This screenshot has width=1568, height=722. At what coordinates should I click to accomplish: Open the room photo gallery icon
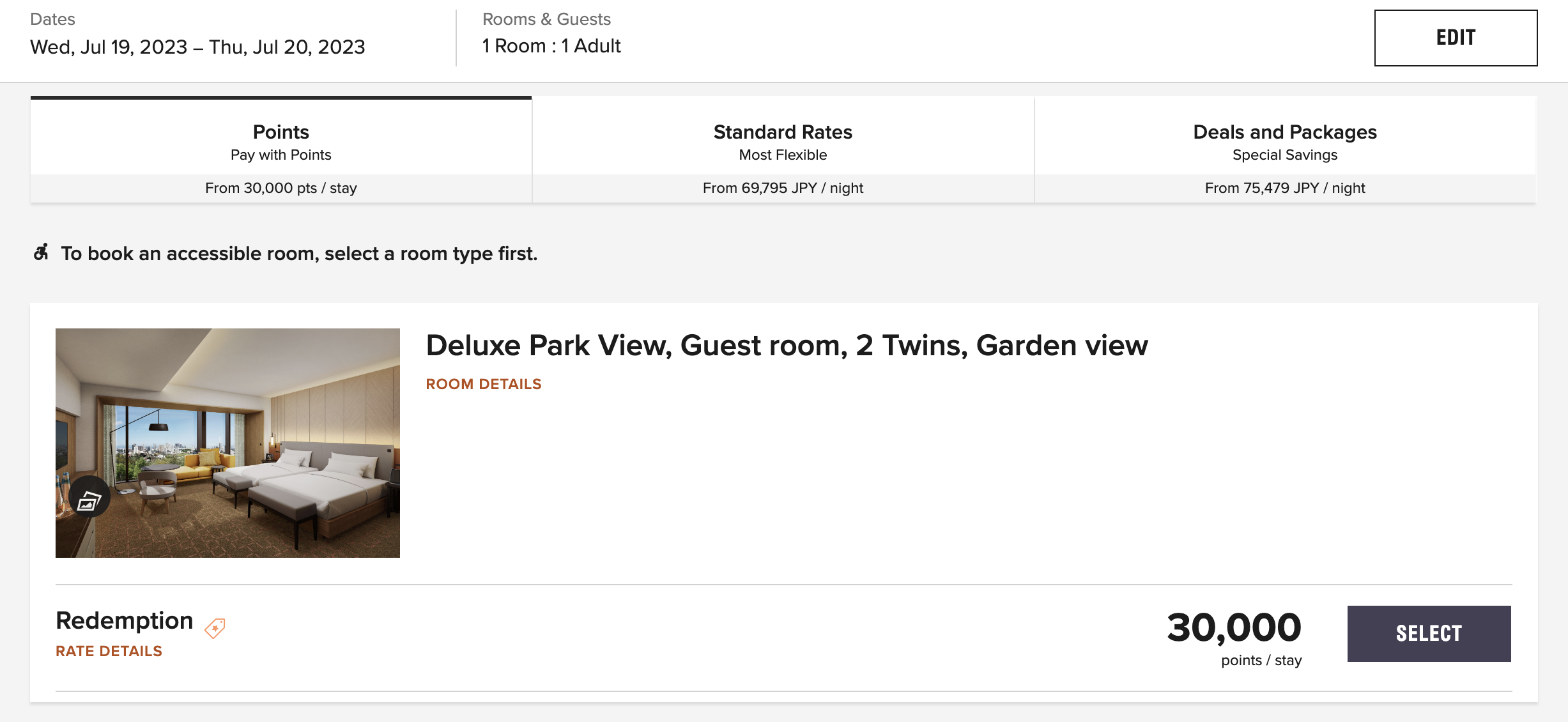click(x=89, y=497)
